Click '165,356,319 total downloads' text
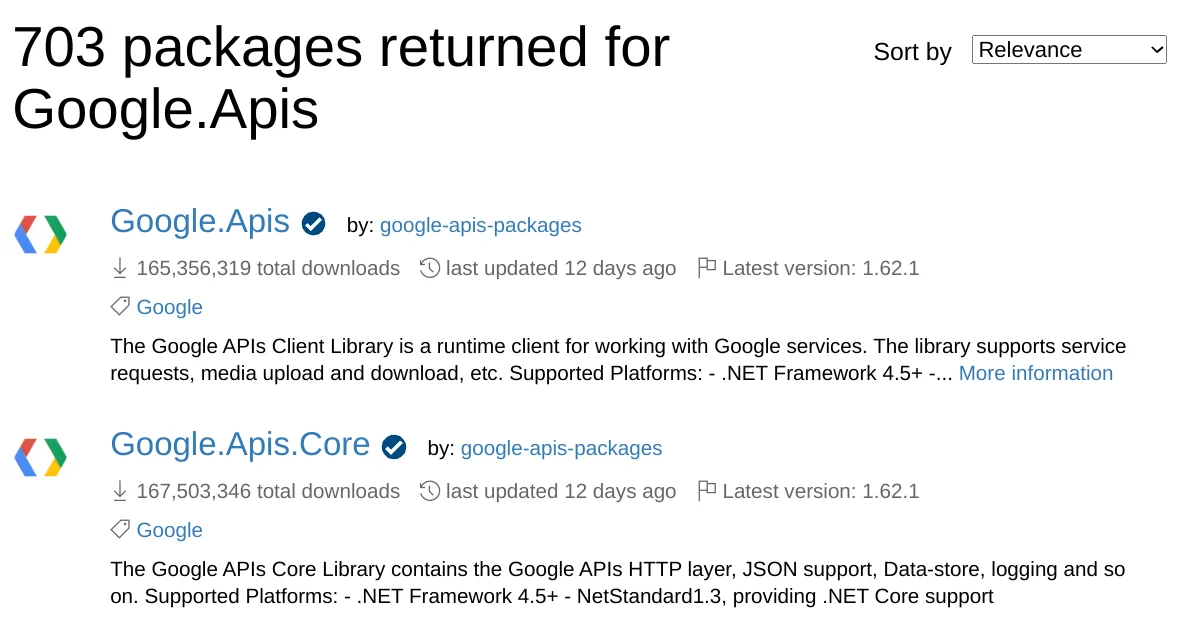The width and height of the screenshot is (1187, 637). tap(268, 268)
